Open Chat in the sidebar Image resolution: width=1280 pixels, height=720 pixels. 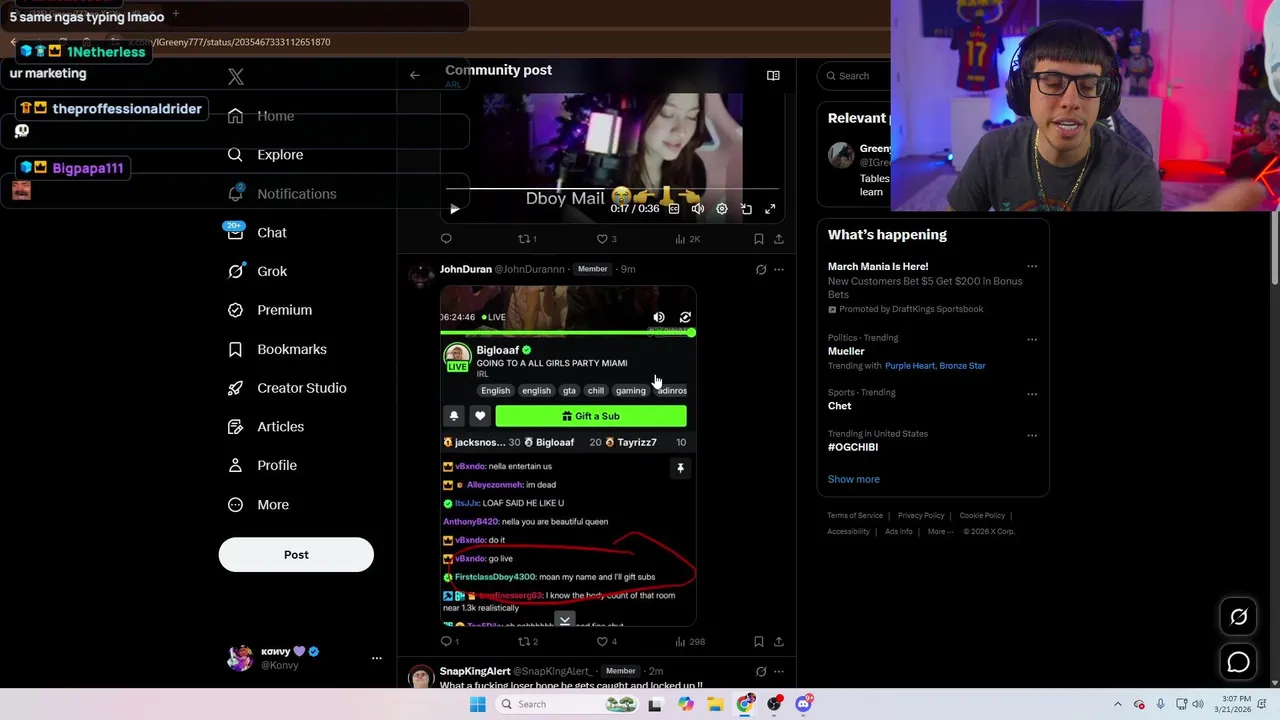pos(257,233)
